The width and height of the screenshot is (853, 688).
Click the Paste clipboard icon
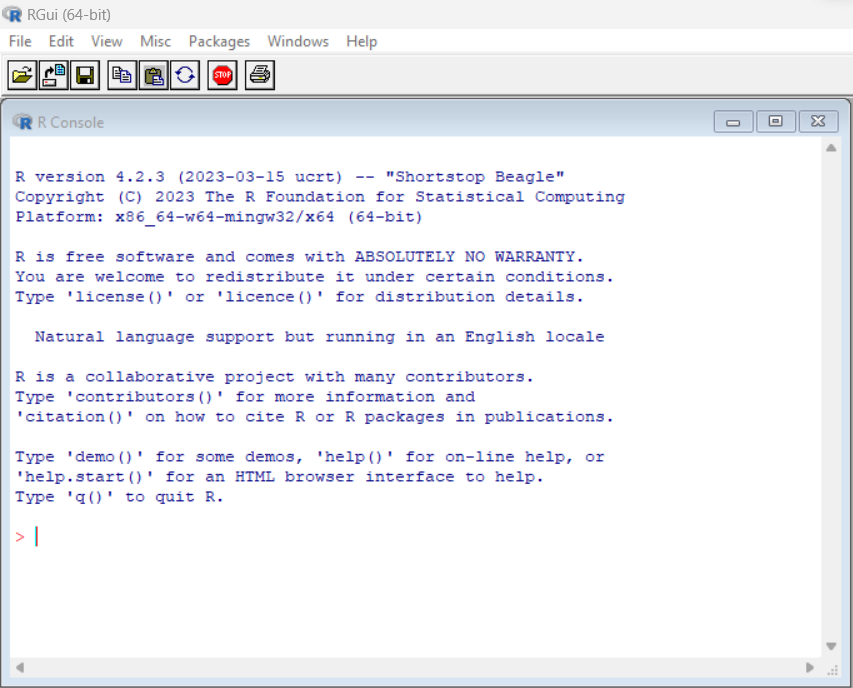(153, 75)
